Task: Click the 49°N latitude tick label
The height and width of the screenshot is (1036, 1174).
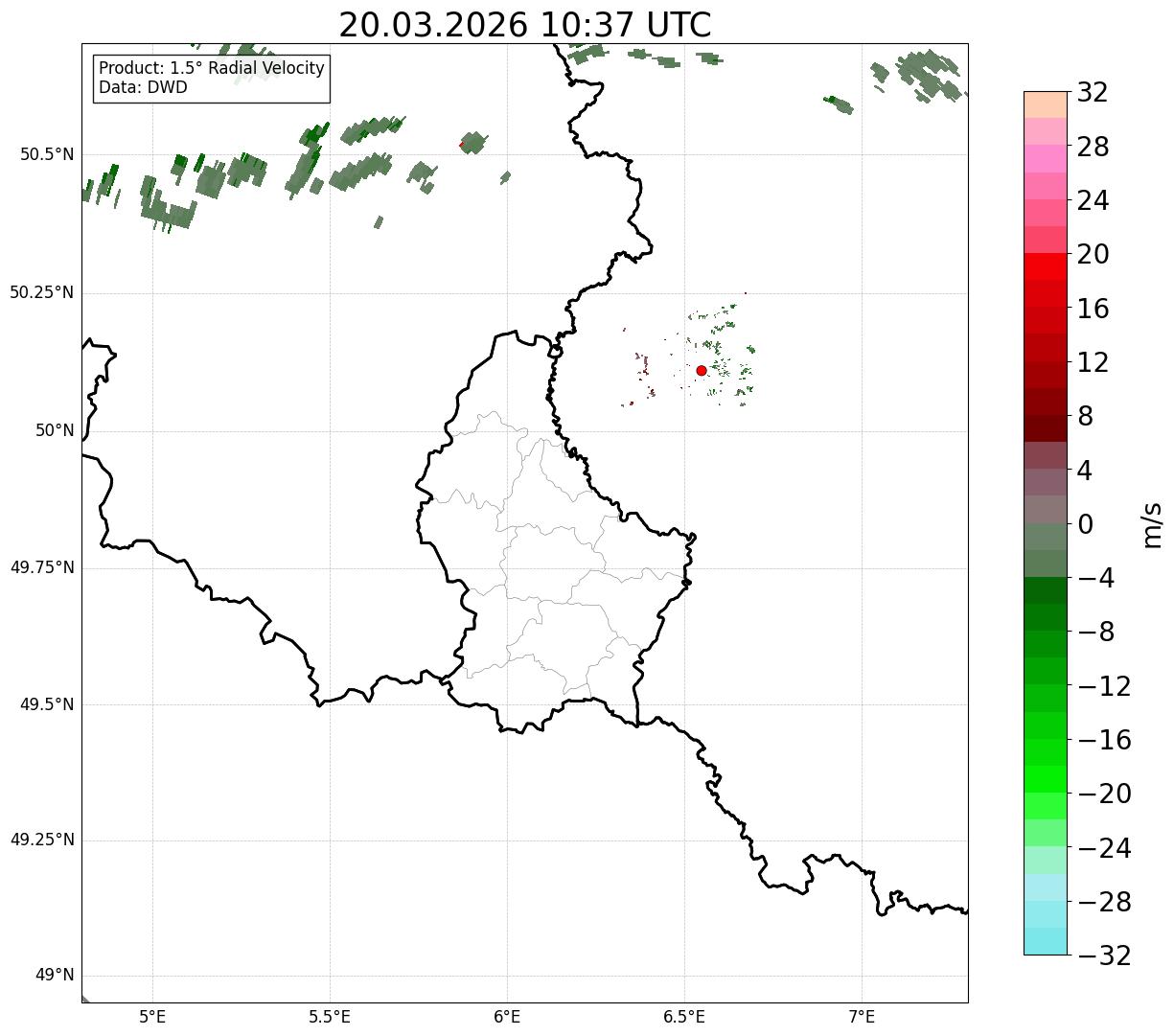Action: (x=55, y=976)
